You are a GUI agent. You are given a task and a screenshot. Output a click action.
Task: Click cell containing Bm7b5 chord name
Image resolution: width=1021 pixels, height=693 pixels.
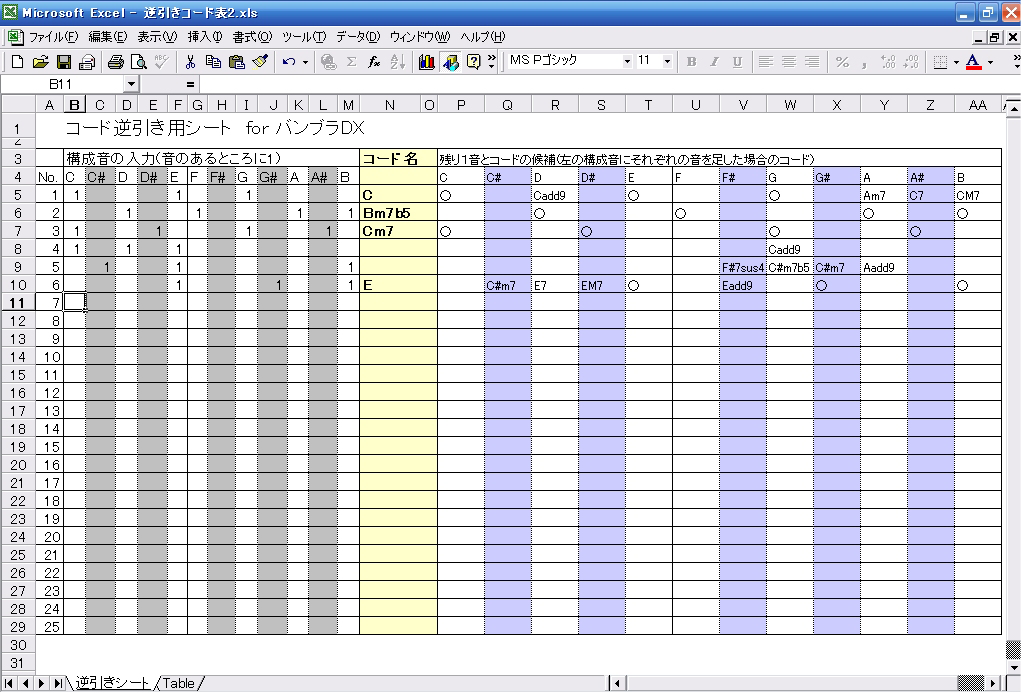tap(398, 213)
